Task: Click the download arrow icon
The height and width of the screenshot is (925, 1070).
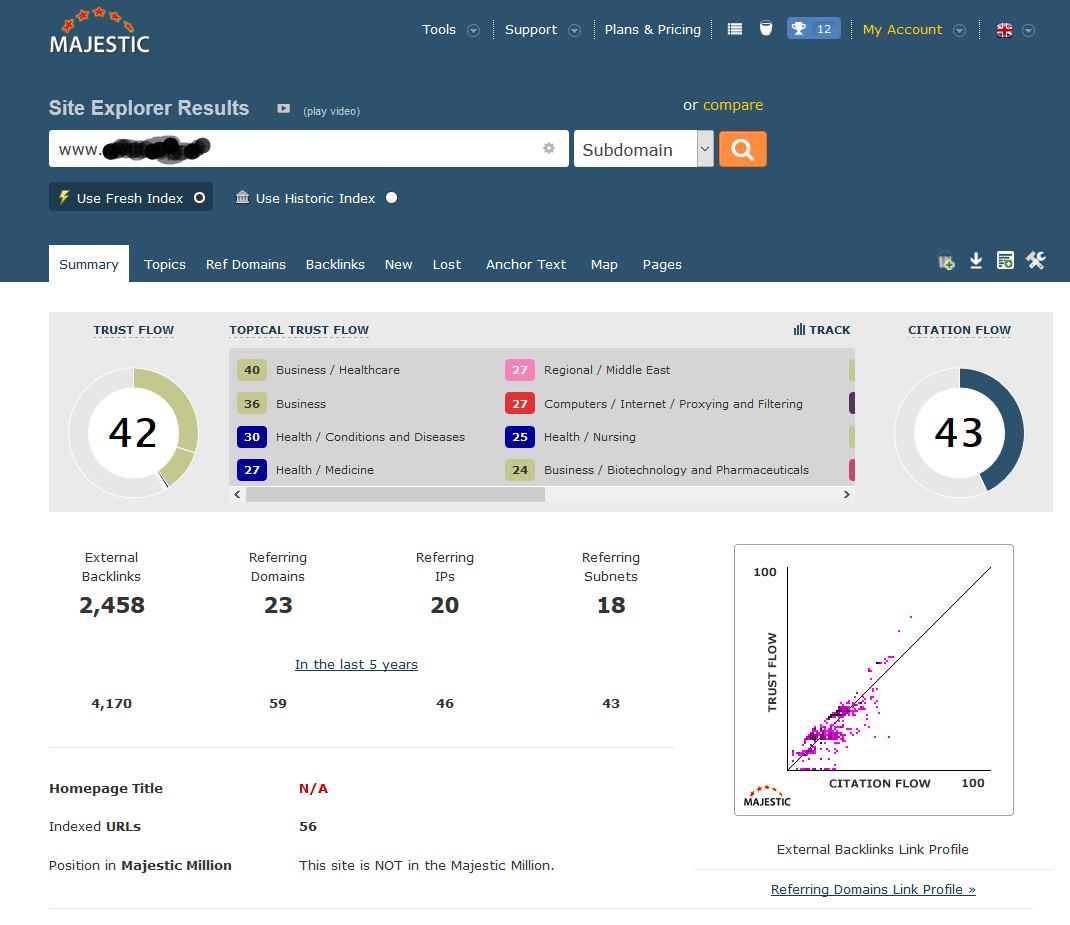Action: [976, 261]
